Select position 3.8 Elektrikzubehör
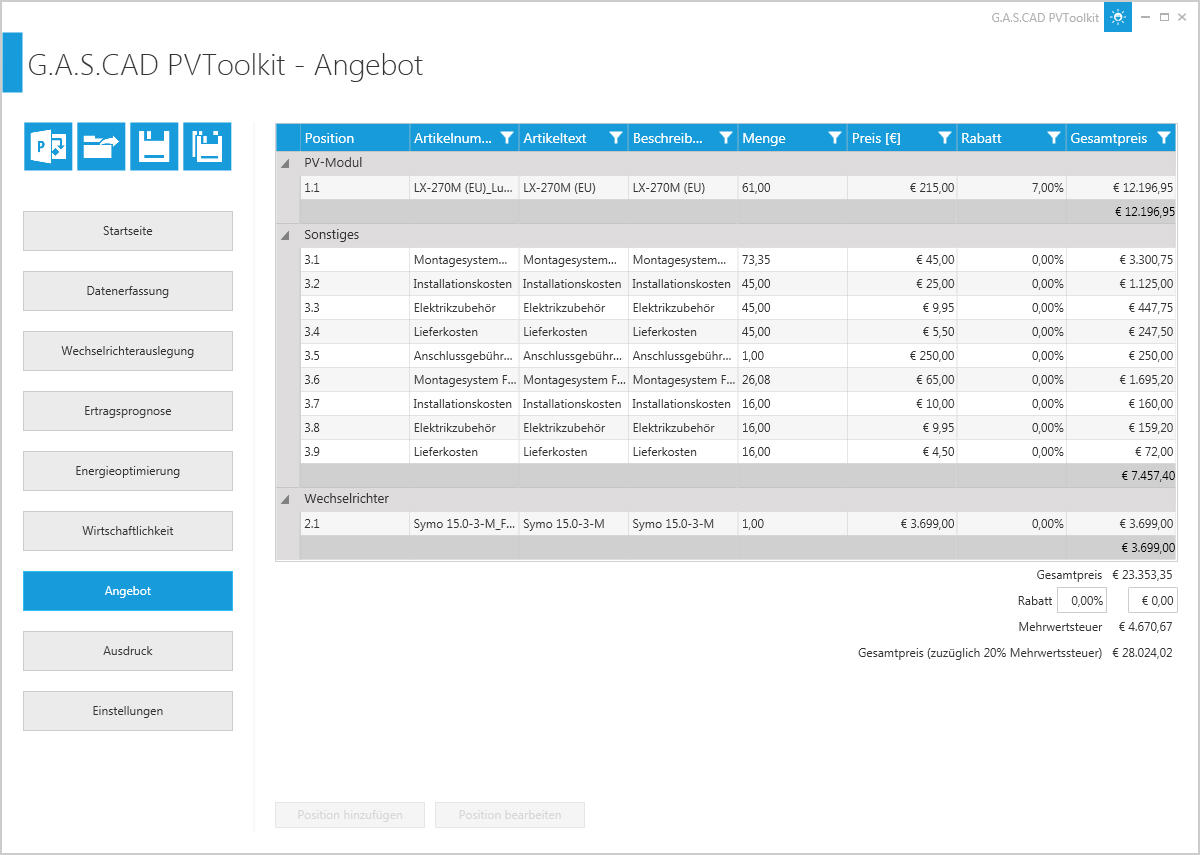Image resolution: width=1200 pixels, height=855 pixels. 738,427
